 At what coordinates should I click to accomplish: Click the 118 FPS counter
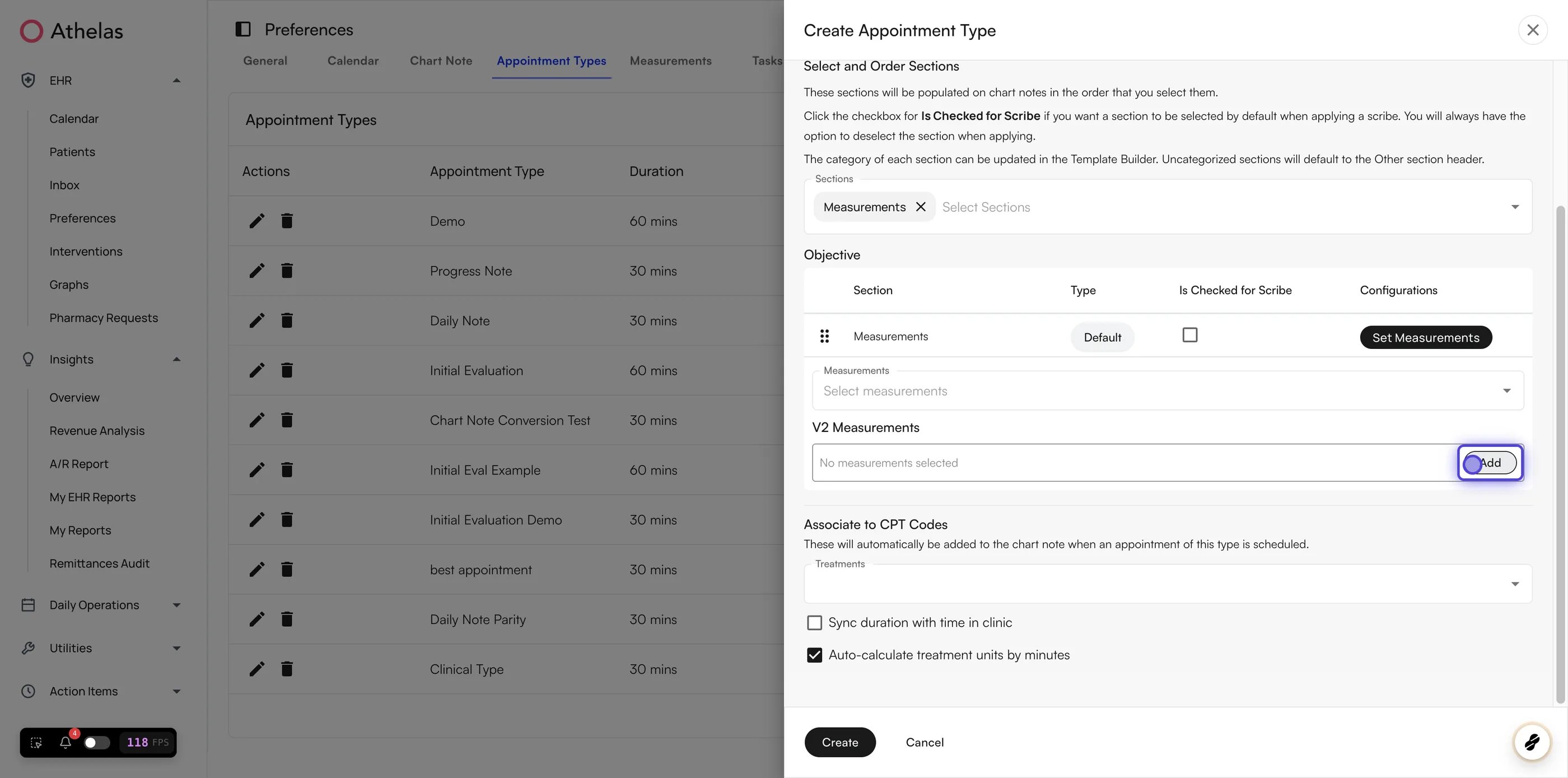pyautogui.click(x=147, y=743)
